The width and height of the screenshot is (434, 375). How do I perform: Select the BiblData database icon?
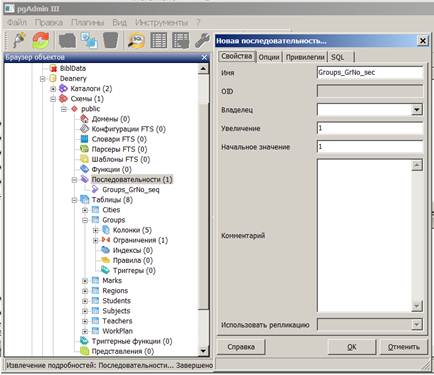(x=53, y=68)
